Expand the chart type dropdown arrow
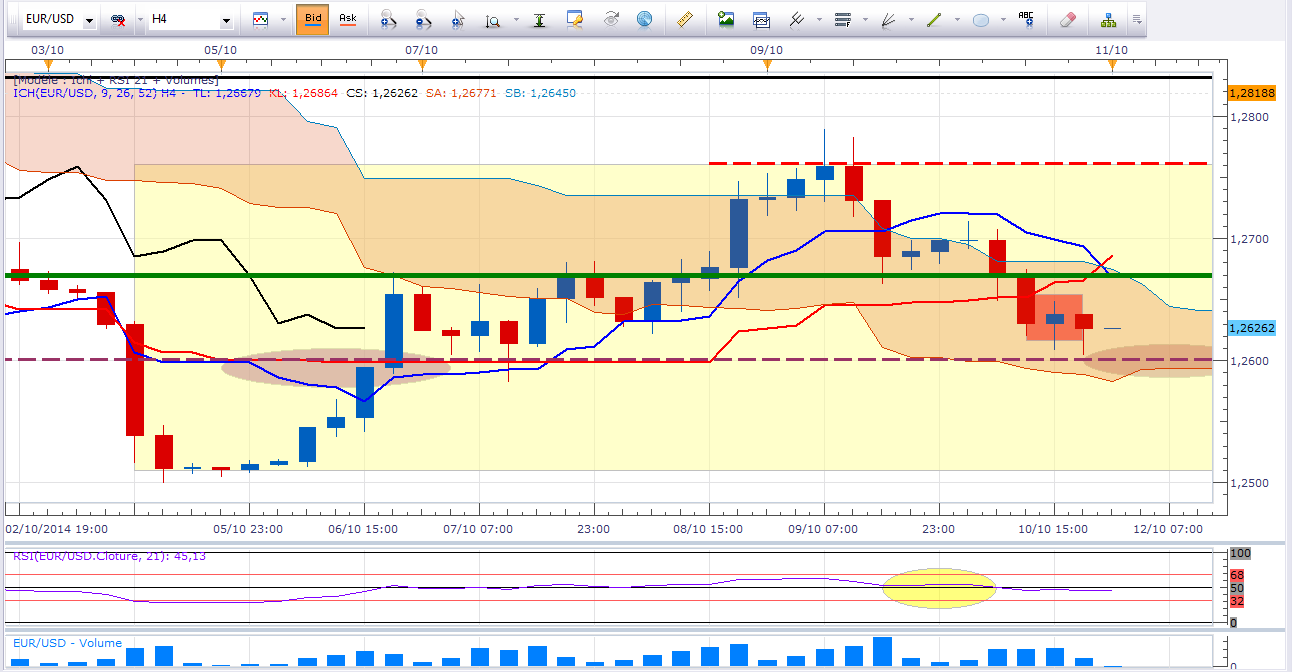 (x=282, y=20)
